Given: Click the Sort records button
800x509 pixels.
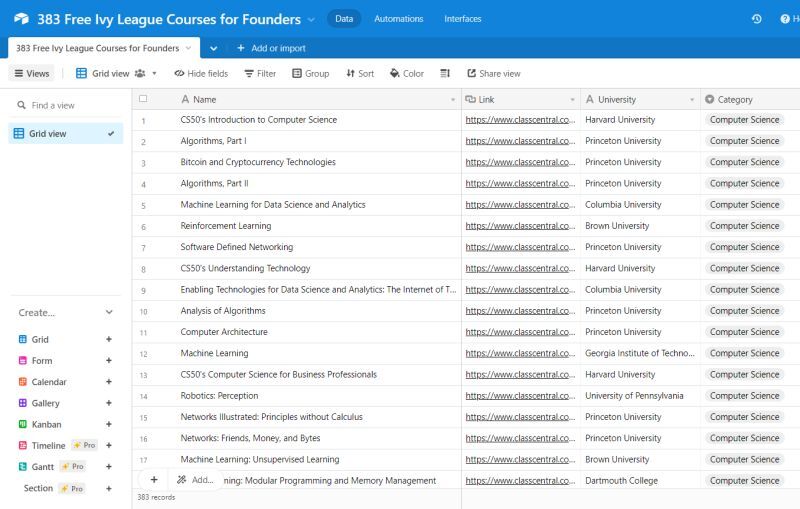Looking at the screenshot, I should click(360, 73).
